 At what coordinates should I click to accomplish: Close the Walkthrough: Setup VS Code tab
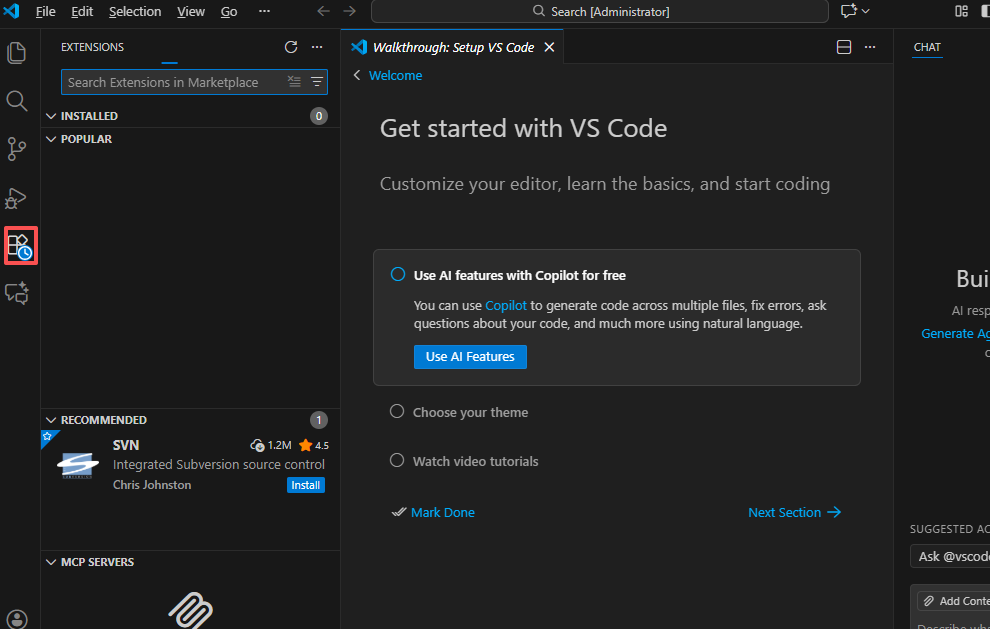[x=549, y=47]
